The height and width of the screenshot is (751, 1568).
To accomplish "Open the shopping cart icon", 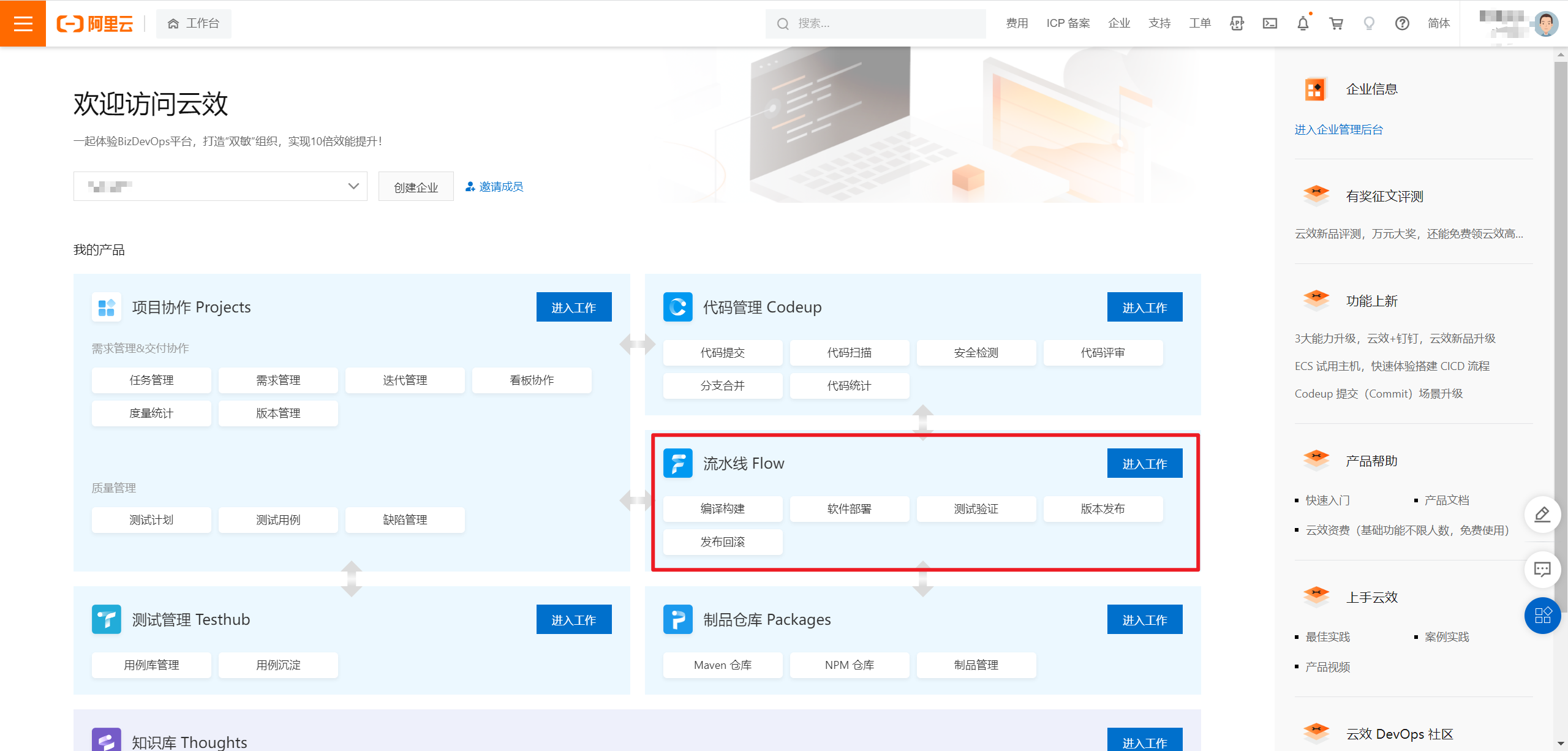I will [x=1336, y=23].
